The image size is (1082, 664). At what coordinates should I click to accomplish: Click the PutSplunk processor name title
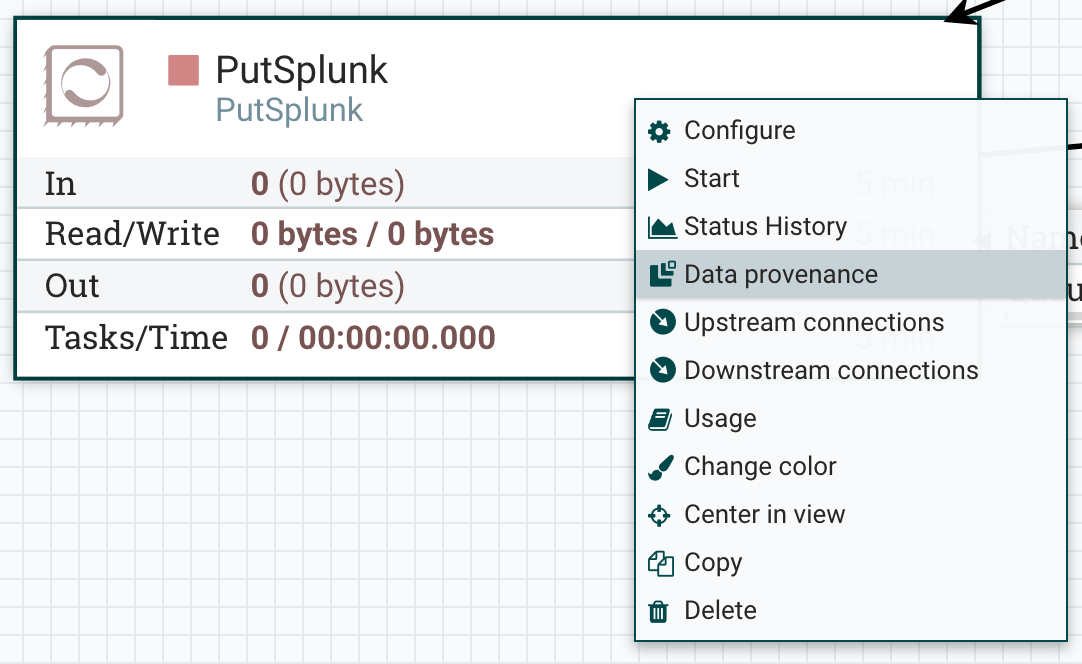[x=302, y=71]
